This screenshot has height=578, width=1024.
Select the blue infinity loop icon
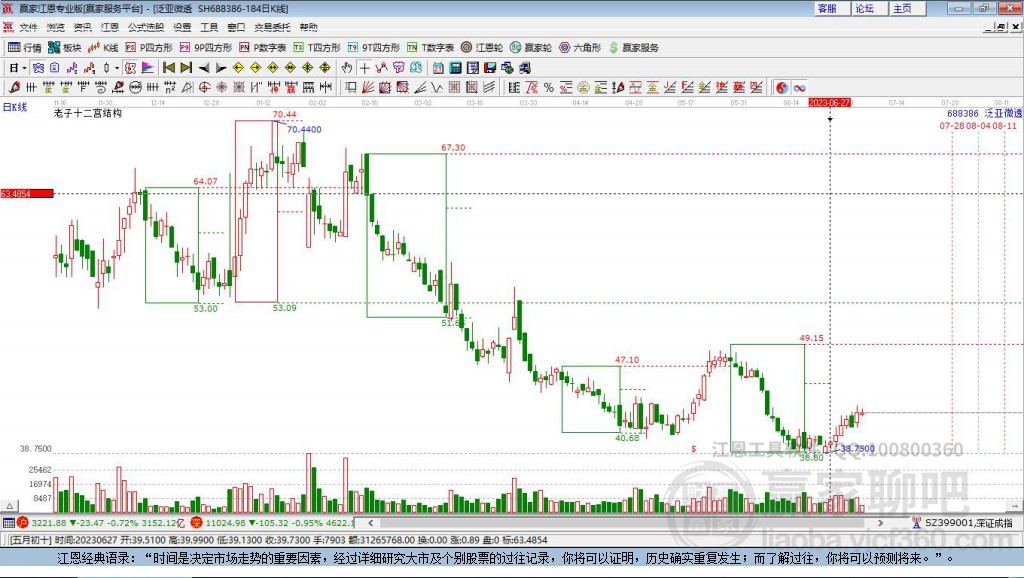coord(800,88)
